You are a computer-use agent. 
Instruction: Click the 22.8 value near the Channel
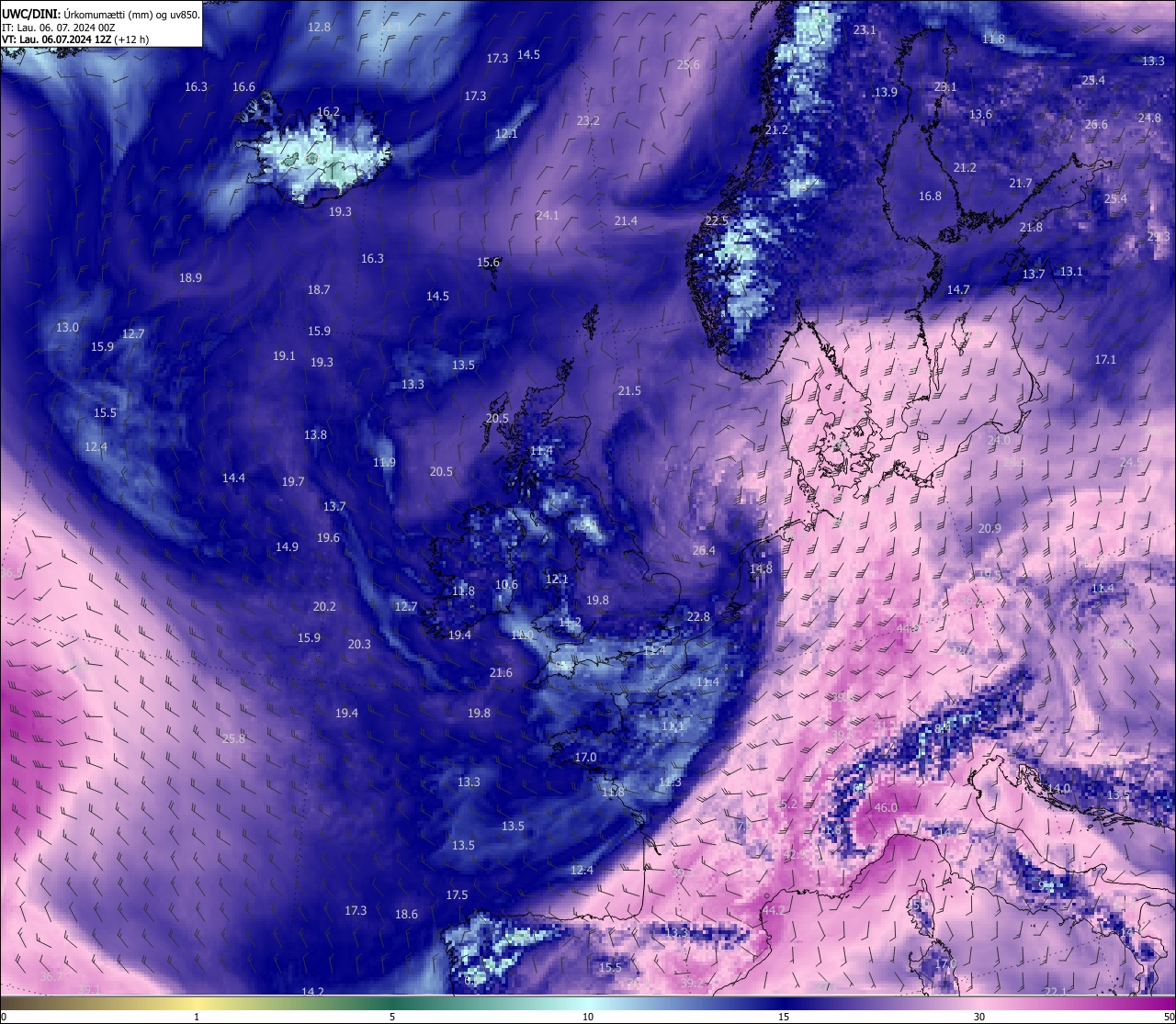[698, 616]
